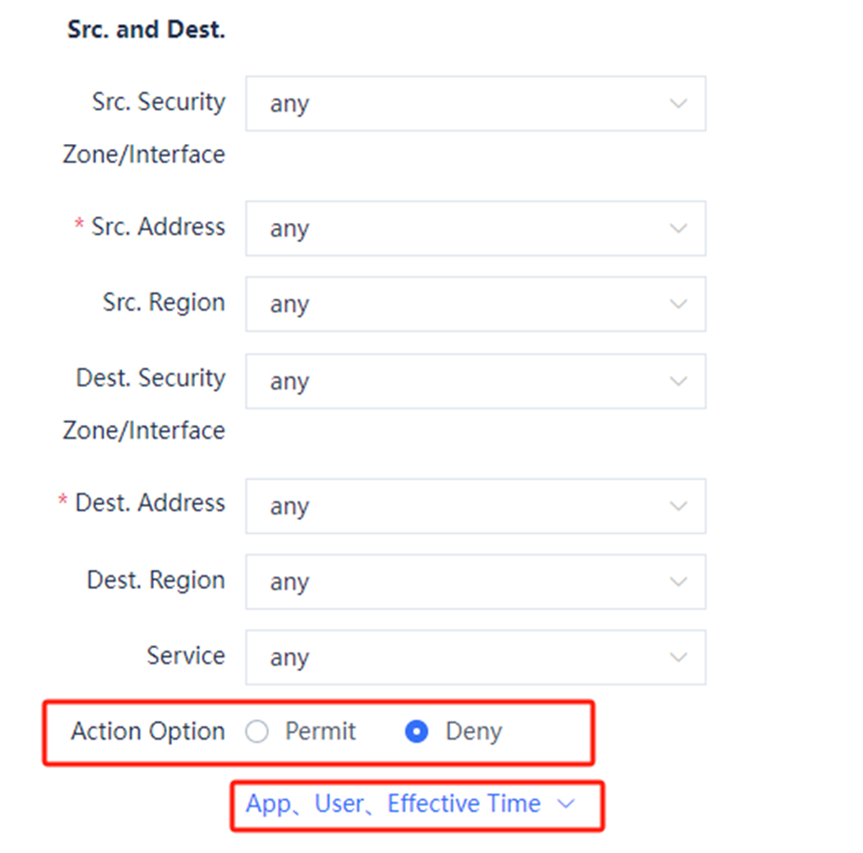
Task: Open the Src. Address dropdown
Action: (475, 229)
